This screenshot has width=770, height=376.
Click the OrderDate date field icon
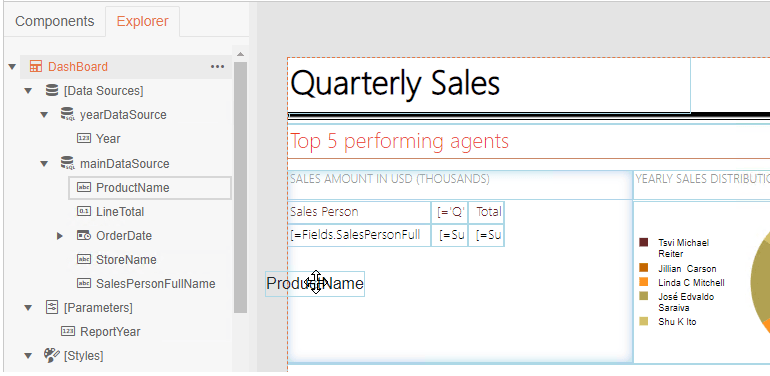tap(83, 236)
